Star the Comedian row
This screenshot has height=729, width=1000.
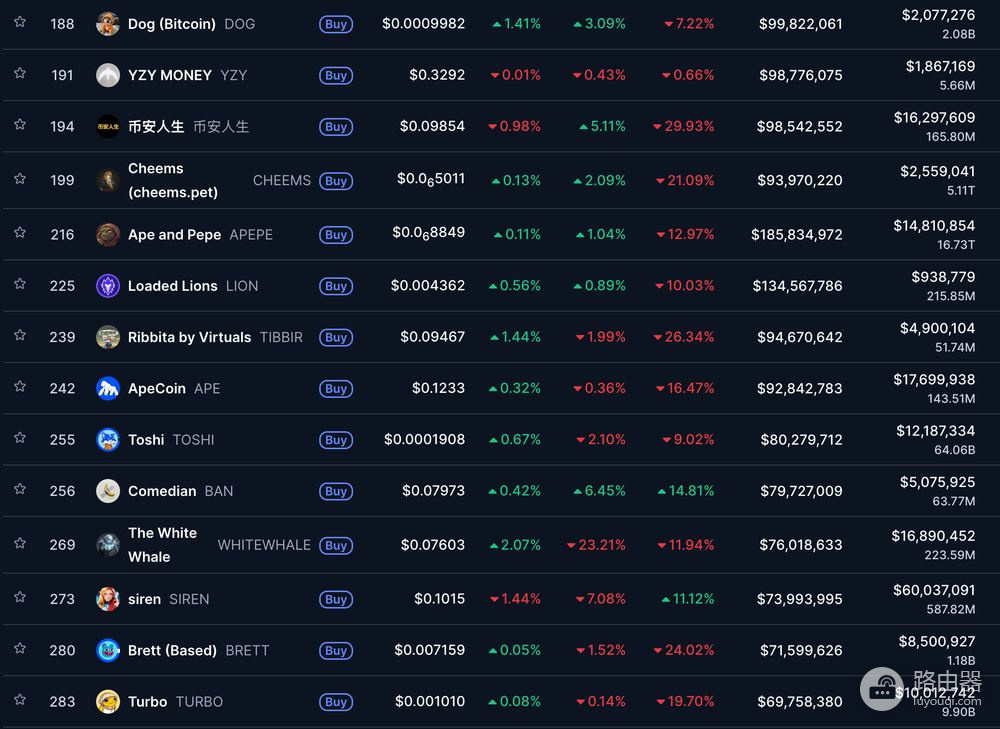[x=20, y=489]
